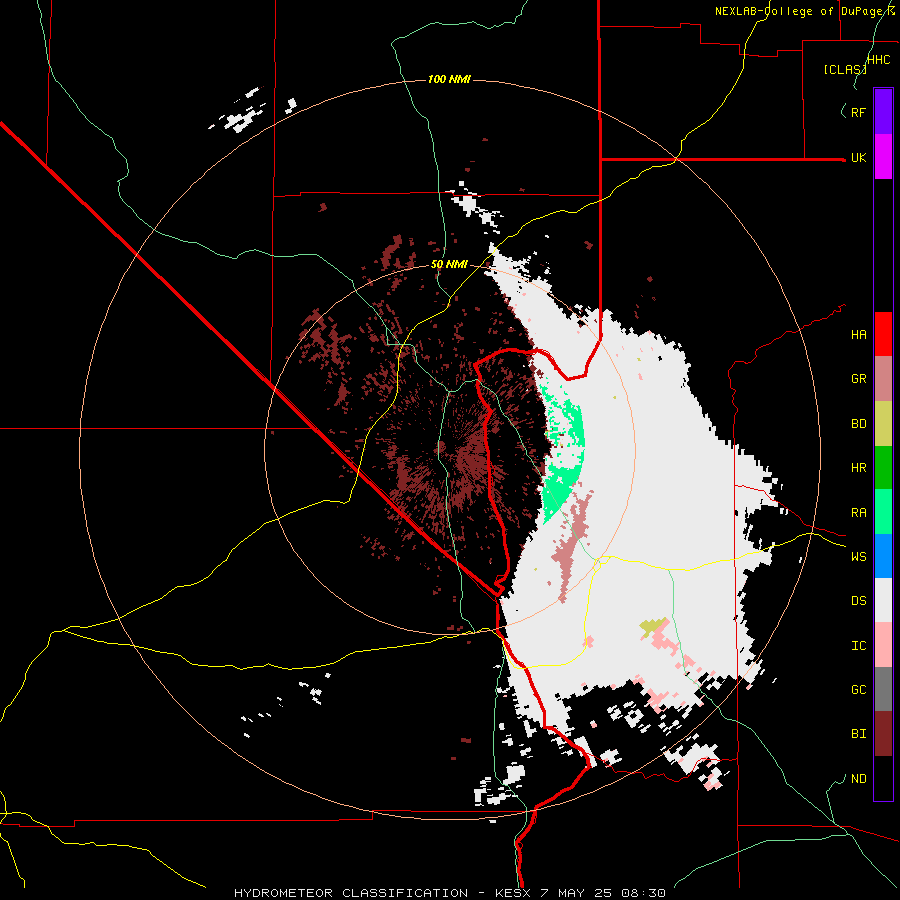The width and height of the screenshot is (900, 900).
Task: Click the RA legend label
Action: point(859,513)
